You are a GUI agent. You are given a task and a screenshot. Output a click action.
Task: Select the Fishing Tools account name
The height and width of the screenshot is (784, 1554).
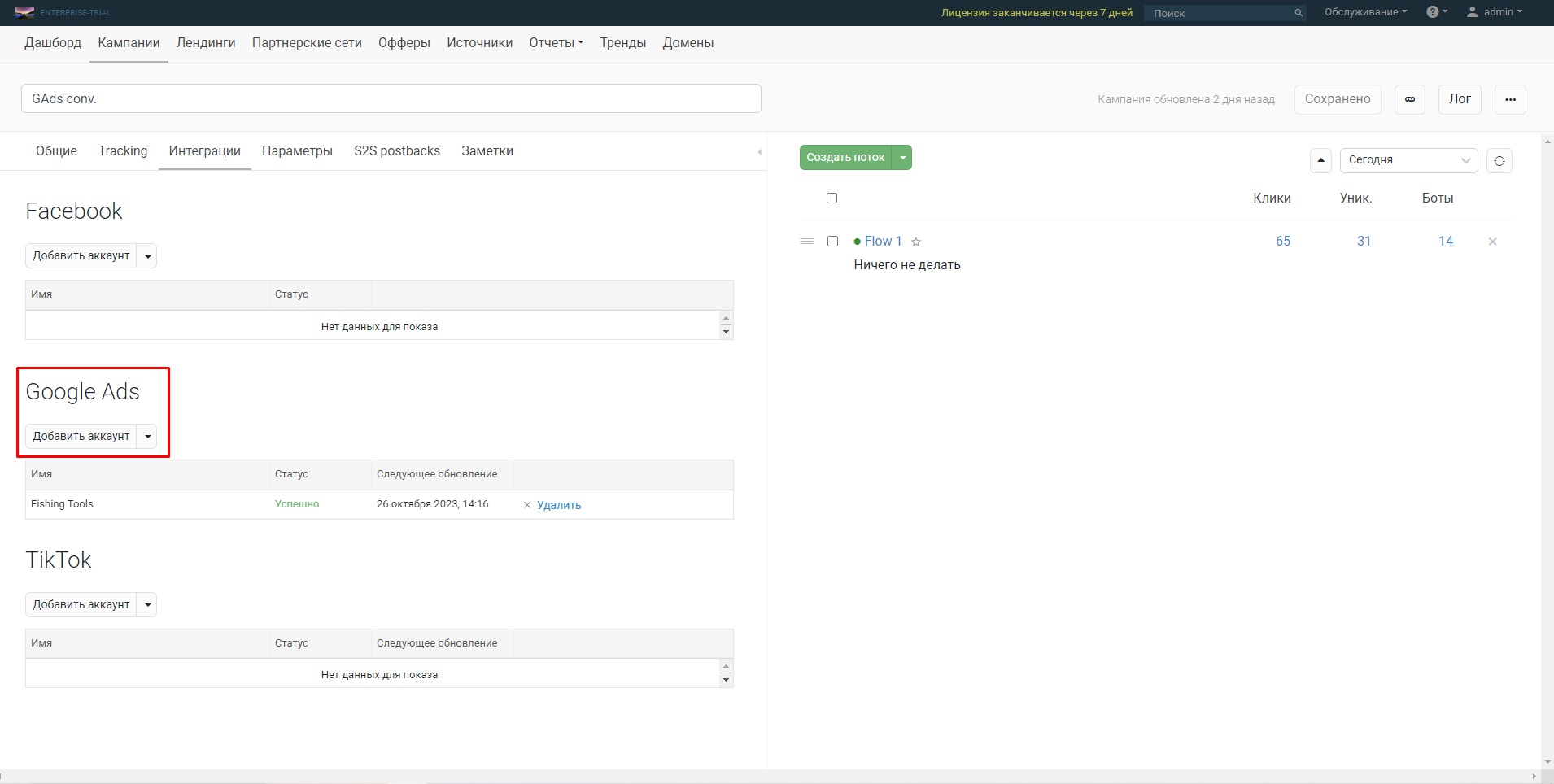click(x=62, y=504)
